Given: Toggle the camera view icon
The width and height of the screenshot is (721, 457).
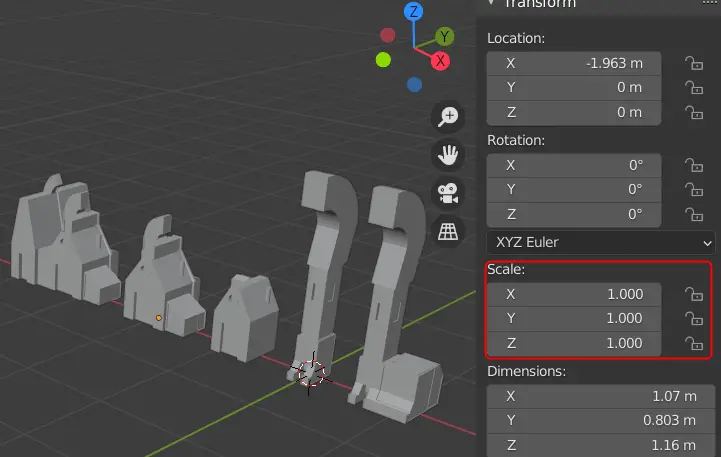Looking at the screenshot, I should coord(448,193).
